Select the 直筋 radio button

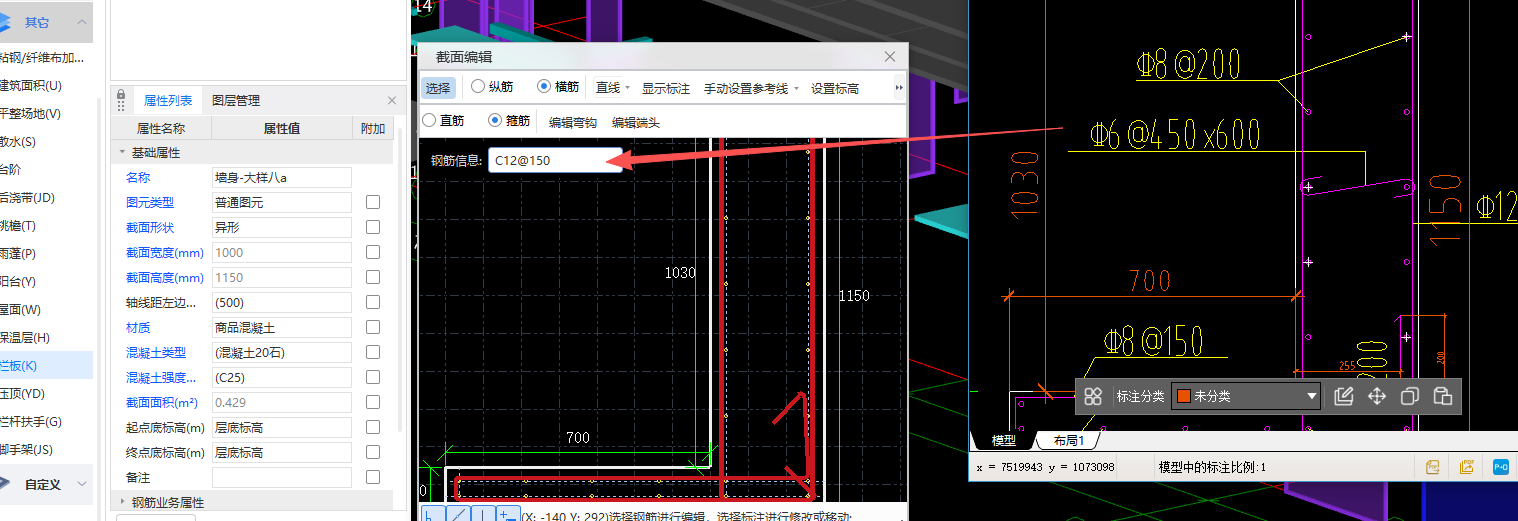[429, 120]
